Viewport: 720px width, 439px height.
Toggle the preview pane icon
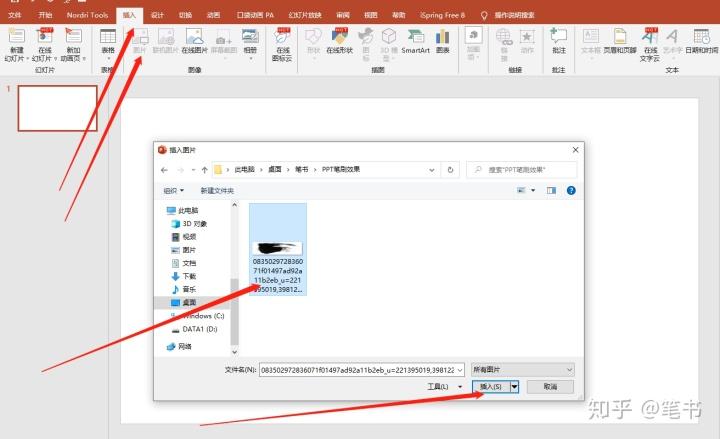point(551,191)
